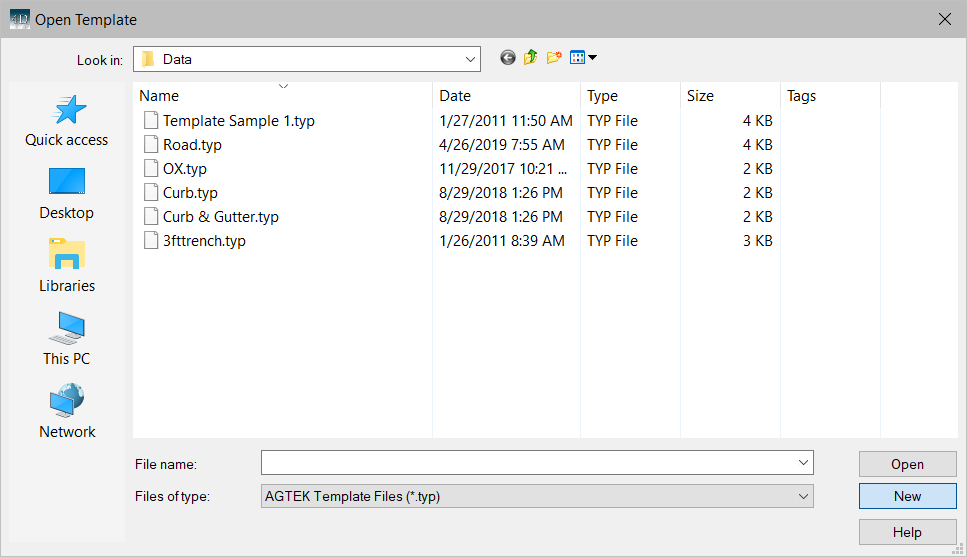Image resolution: width=967 pixels, height=557 pixels.
Task: Open Libraries location
Action: (67, 267)
